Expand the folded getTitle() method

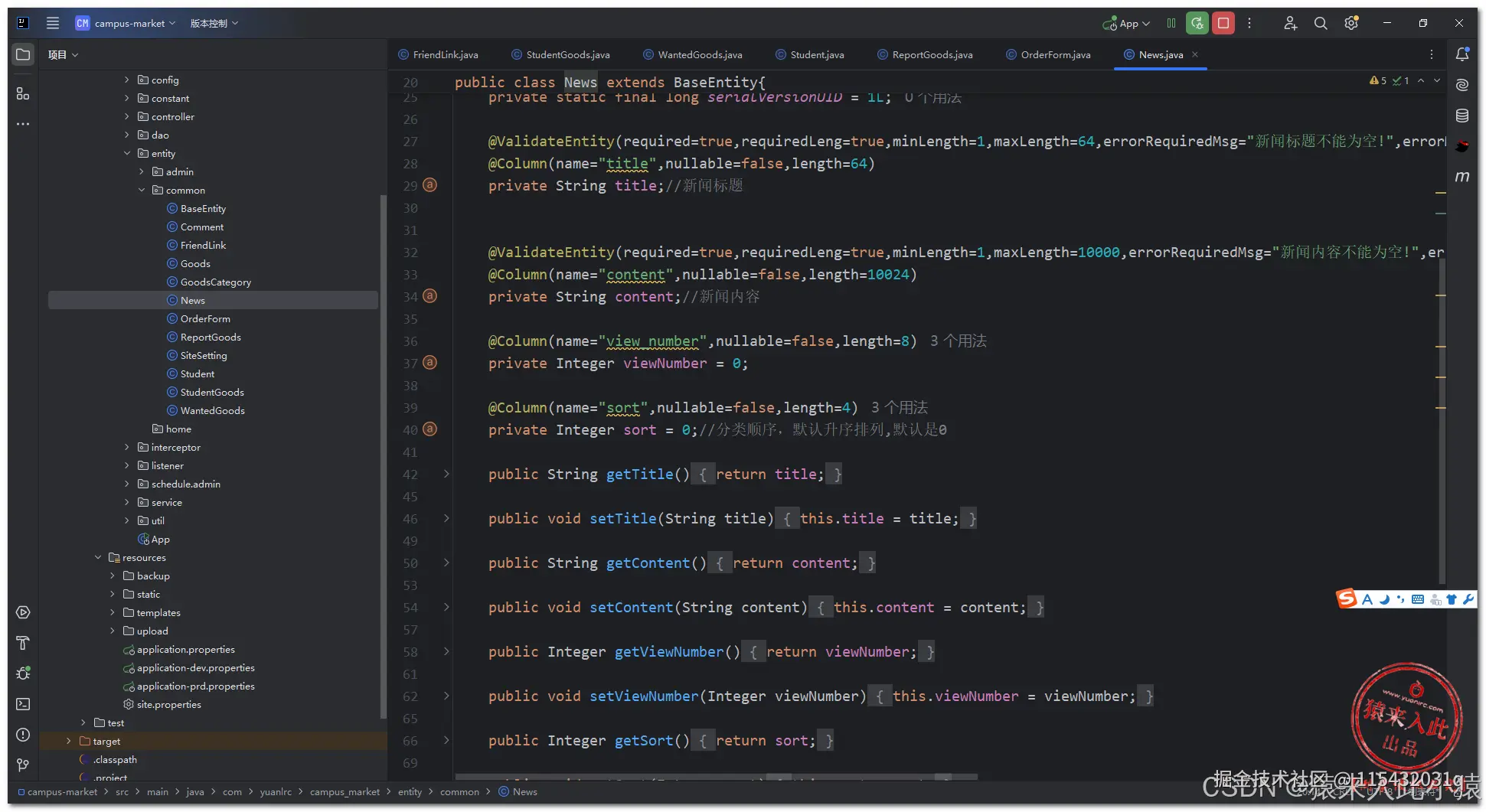click(446, 474)
